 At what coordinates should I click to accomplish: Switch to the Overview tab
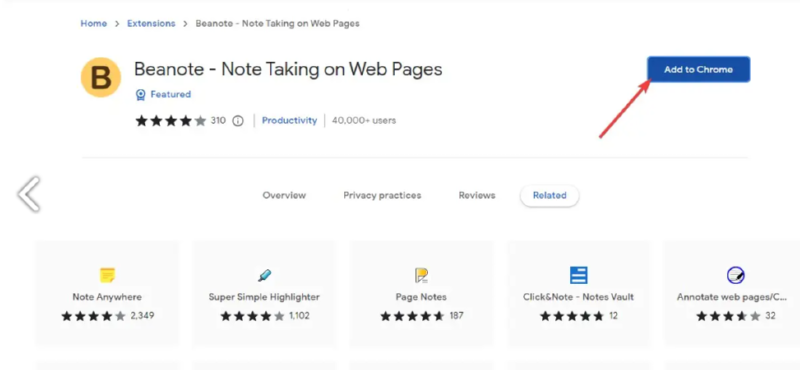[284, 195]
